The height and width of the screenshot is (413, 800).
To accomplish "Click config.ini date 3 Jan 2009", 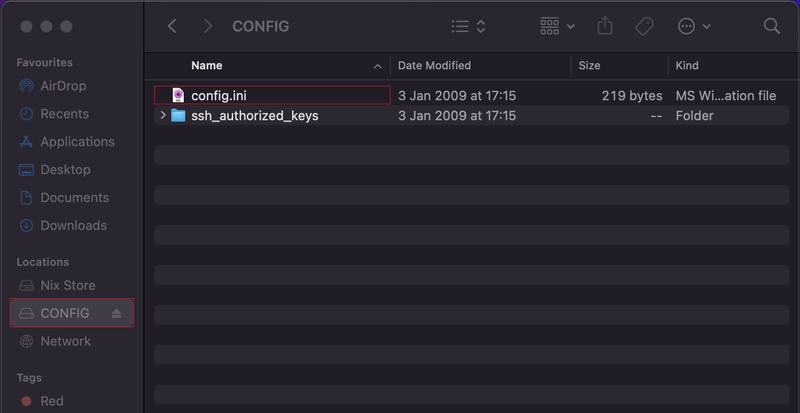I will pyautogui.click(x=457, y=96).
